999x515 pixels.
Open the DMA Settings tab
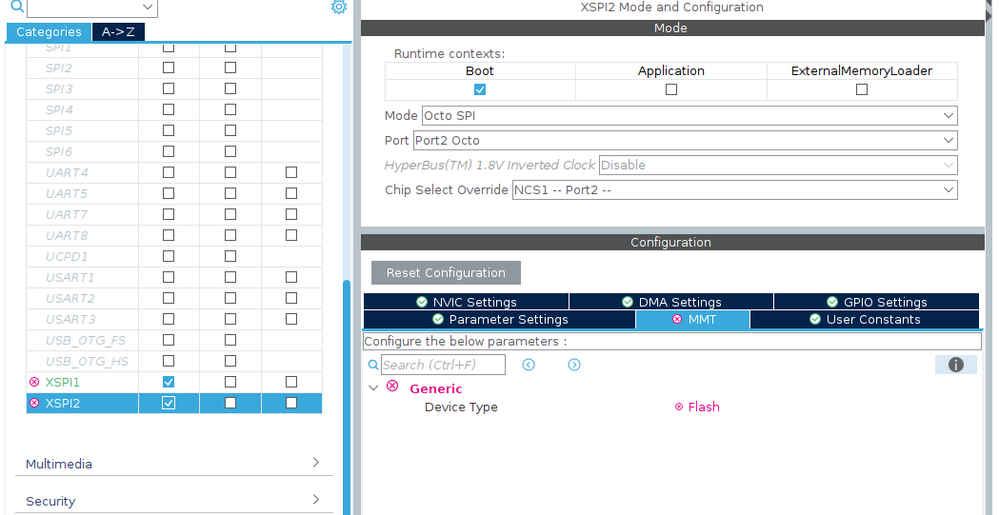tap(671, 302)
